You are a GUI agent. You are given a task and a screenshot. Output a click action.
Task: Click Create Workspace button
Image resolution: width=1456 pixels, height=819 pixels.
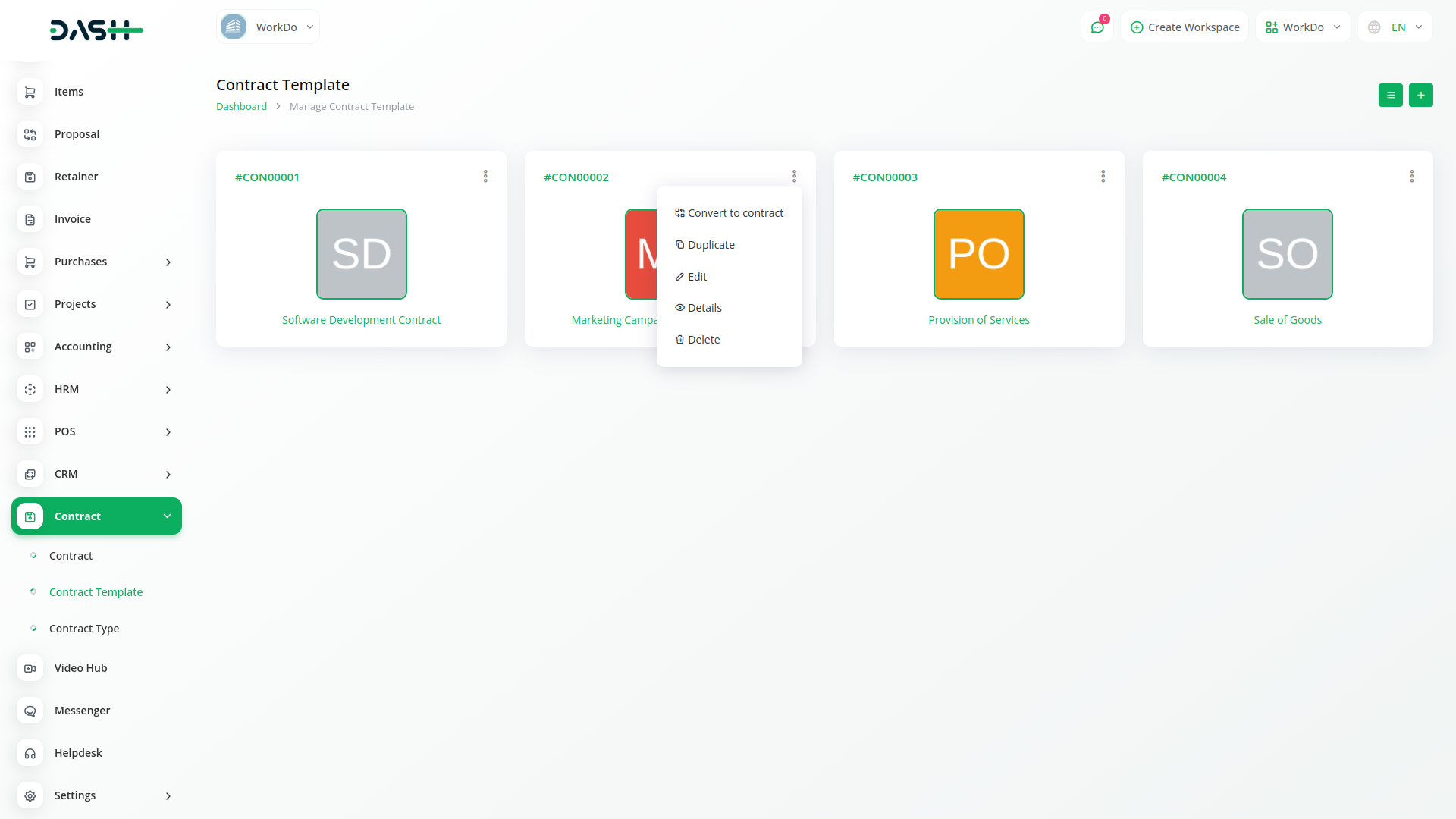[x=1185, y=27]
